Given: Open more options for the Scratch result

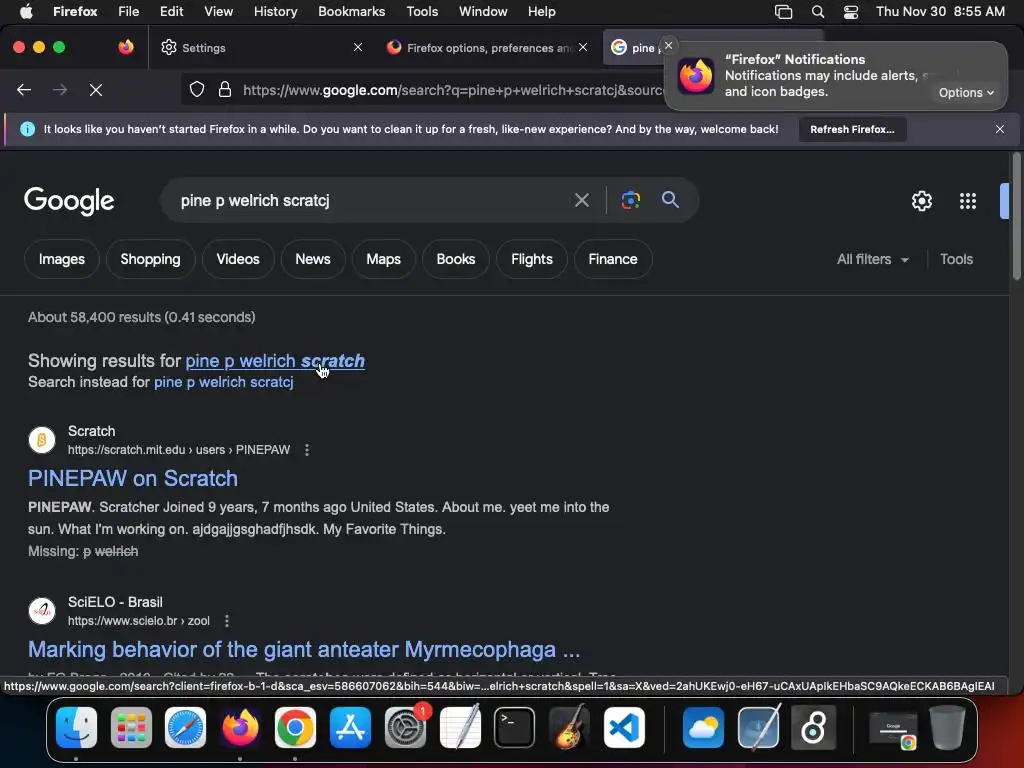Looking at the screenshot, I should click(307, 450).
